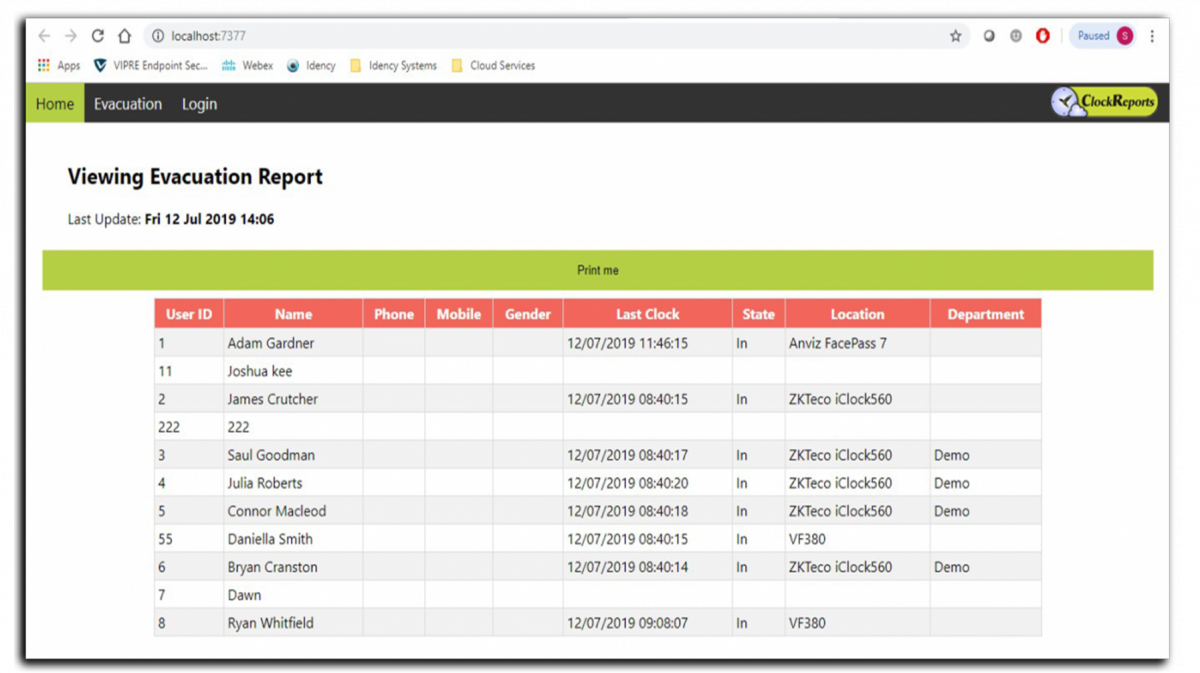The image size is (1200, 673).
Task: Open the Chrome three-dot menu
Action: click(1152, 36)
